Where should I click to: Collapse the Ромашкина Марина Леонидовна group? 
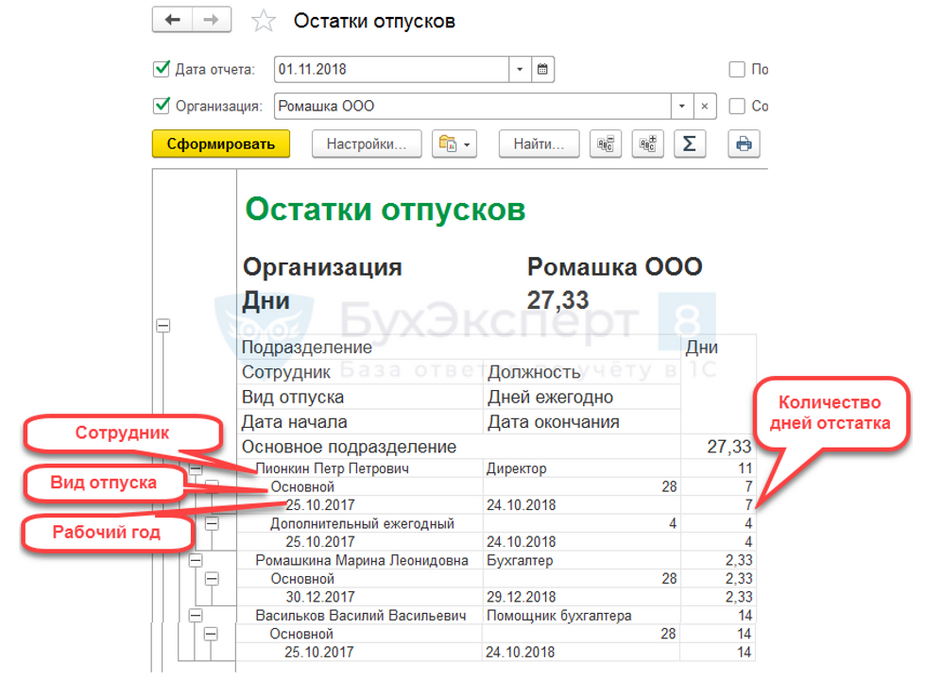click(x=195, y=561)
